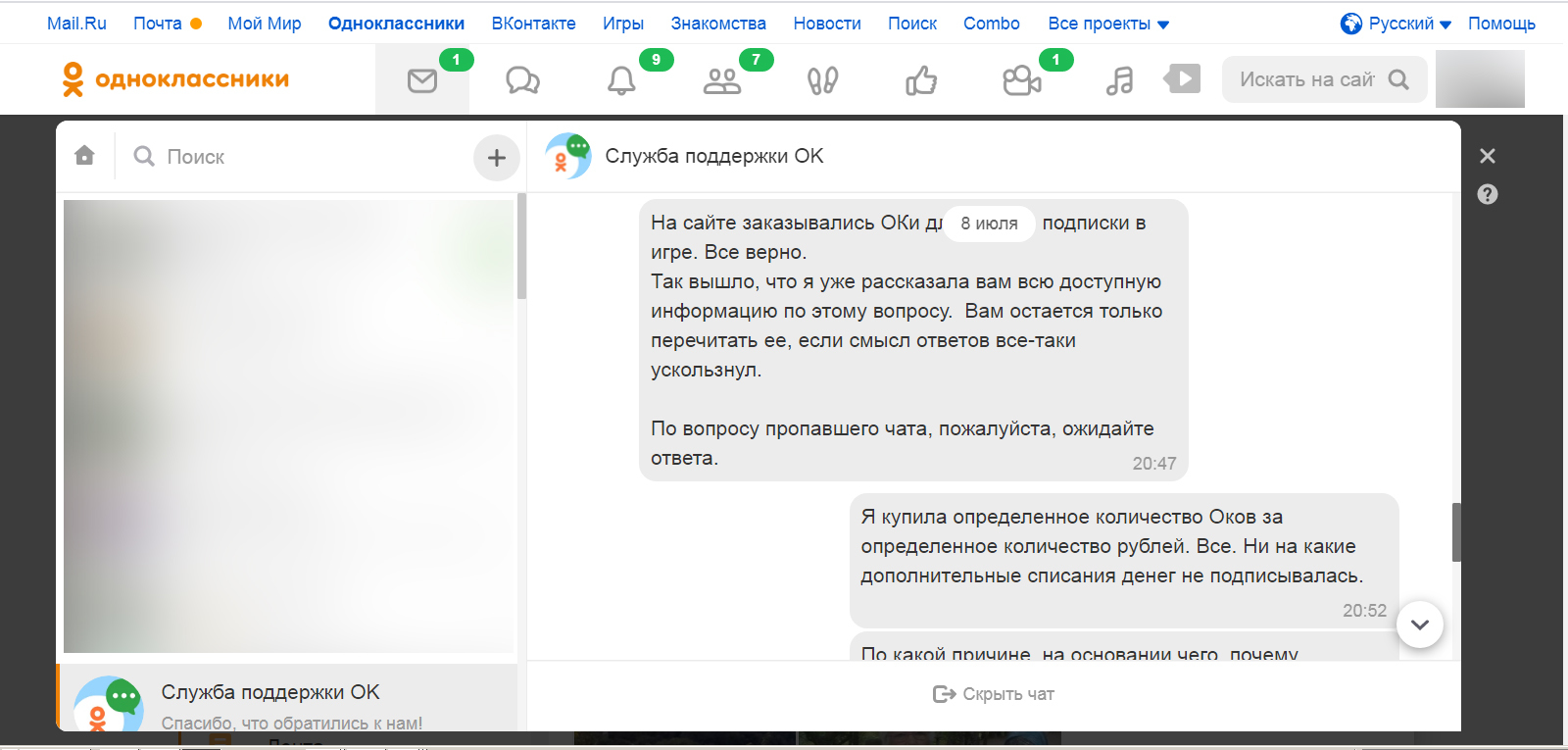
Task: Click the Odnoklassniki logo
Action: point(175,79)
